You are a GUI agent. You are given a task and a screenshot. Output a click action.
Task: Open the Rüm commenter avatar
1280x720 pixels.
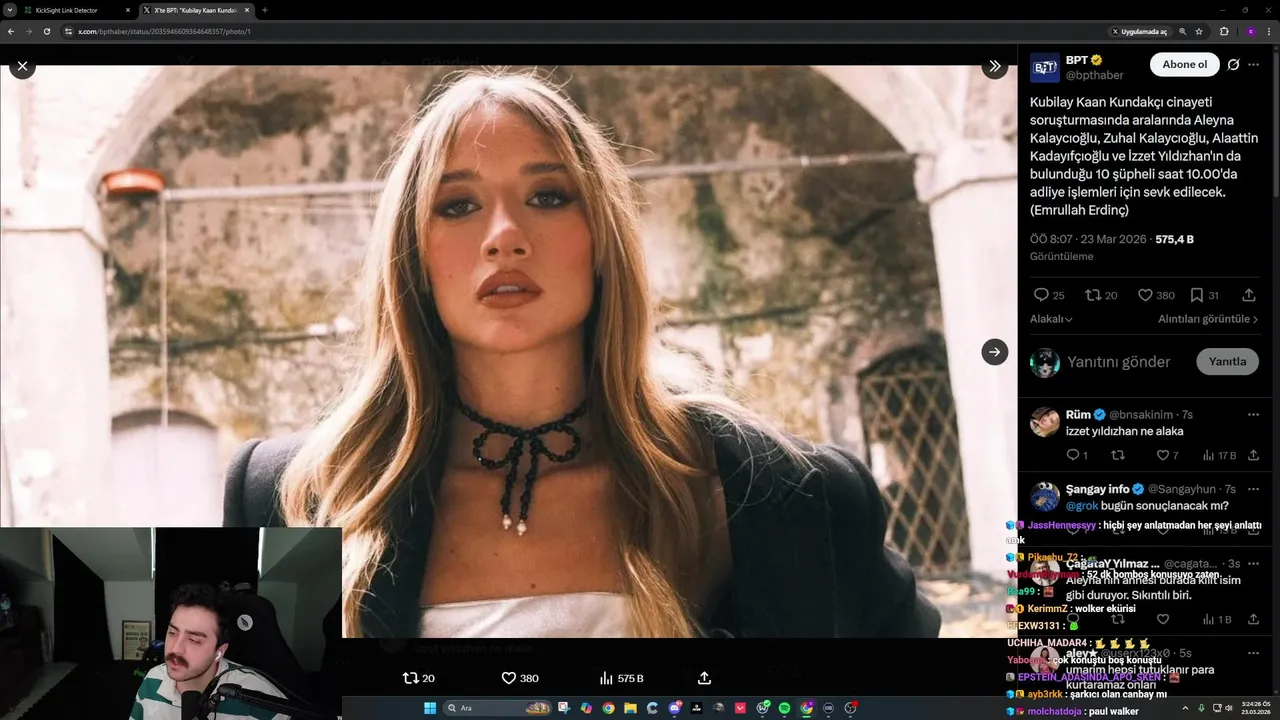coord(1045,422)
